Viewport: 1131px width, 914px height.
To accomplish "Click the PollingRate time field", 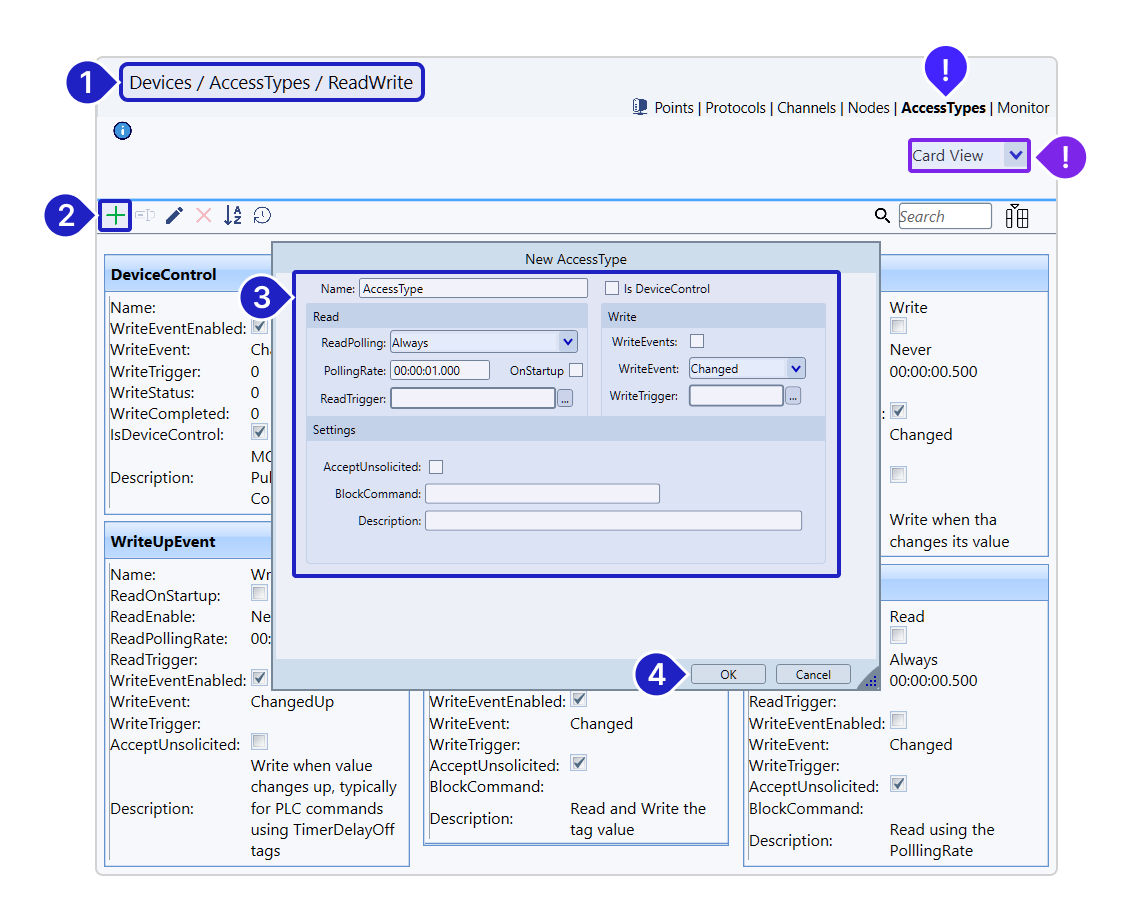I will (x=440, y=370).
